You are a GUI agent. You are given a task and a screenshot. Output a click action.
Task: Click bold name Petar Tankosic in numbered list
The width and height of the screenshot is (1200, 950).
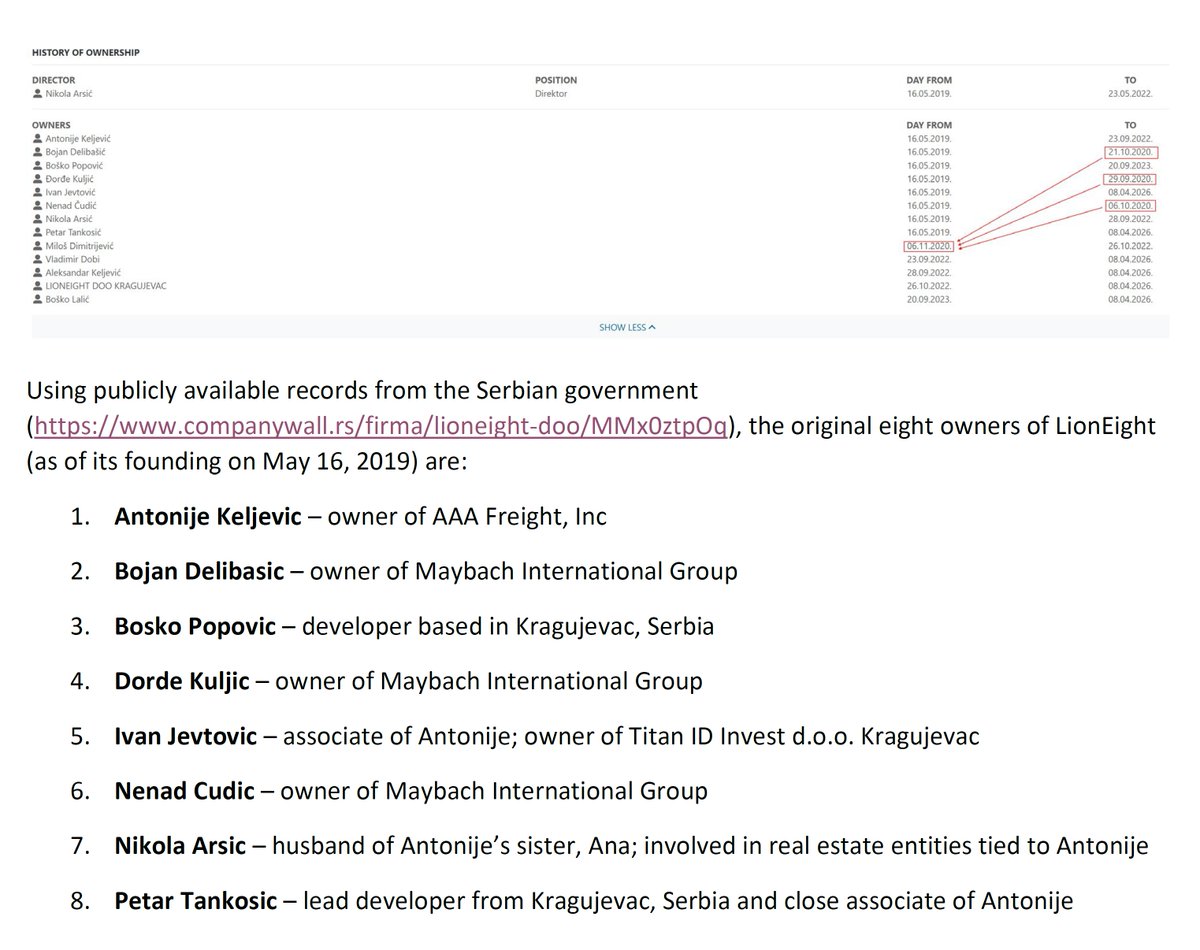pos(194,901)
